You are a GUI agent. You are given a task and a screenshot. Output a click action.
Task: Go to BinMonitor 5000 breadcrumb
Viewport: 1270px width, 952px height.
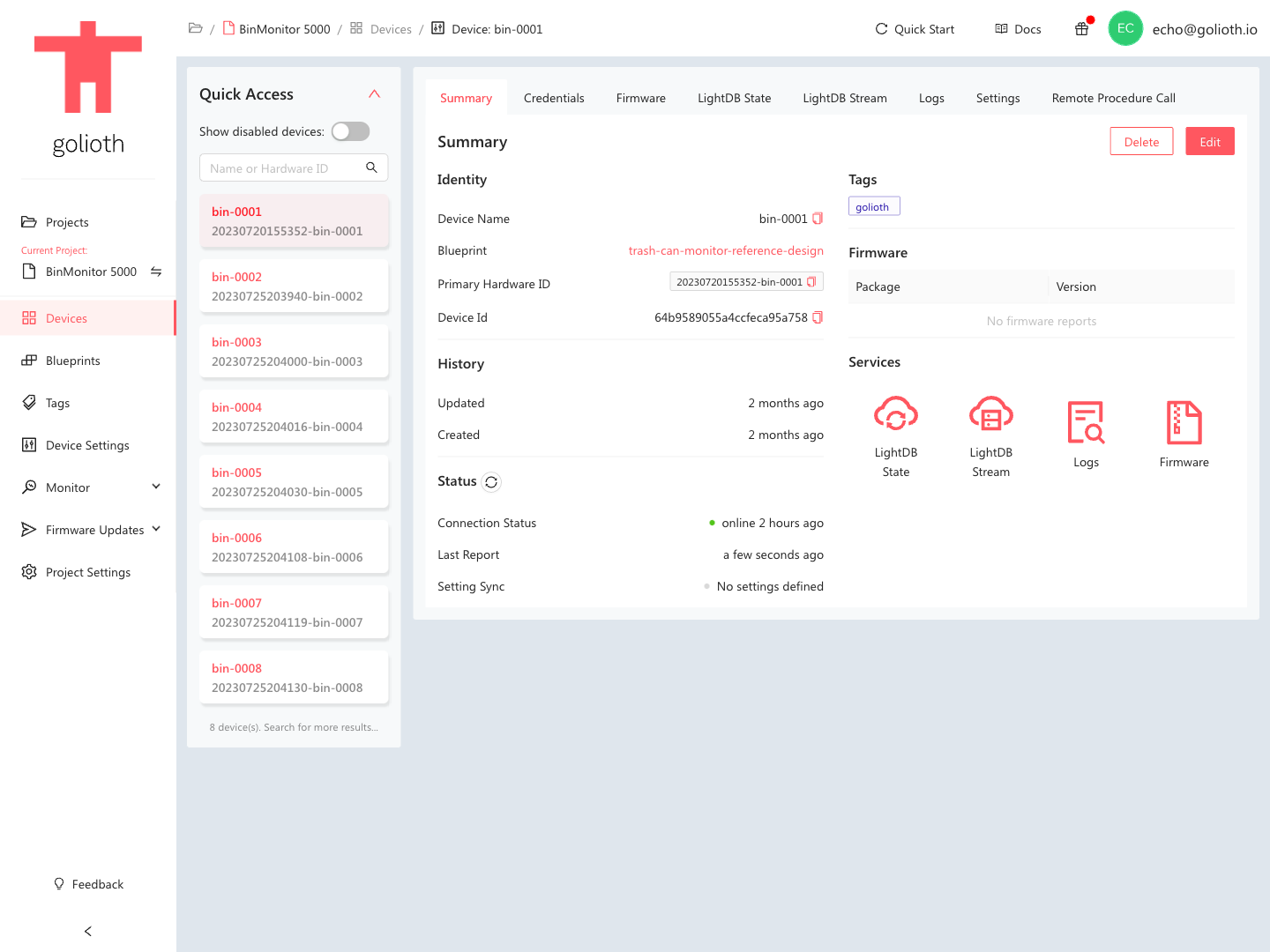(x=276, y=29)
